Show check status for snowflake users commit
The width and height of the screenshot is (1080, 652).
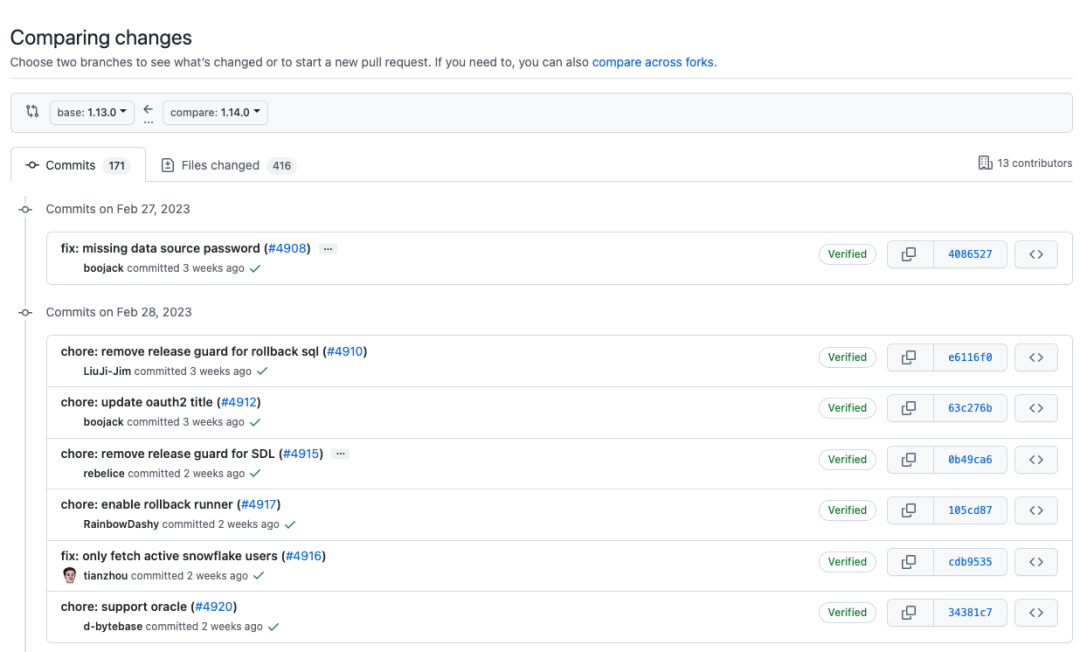point(258,576)
